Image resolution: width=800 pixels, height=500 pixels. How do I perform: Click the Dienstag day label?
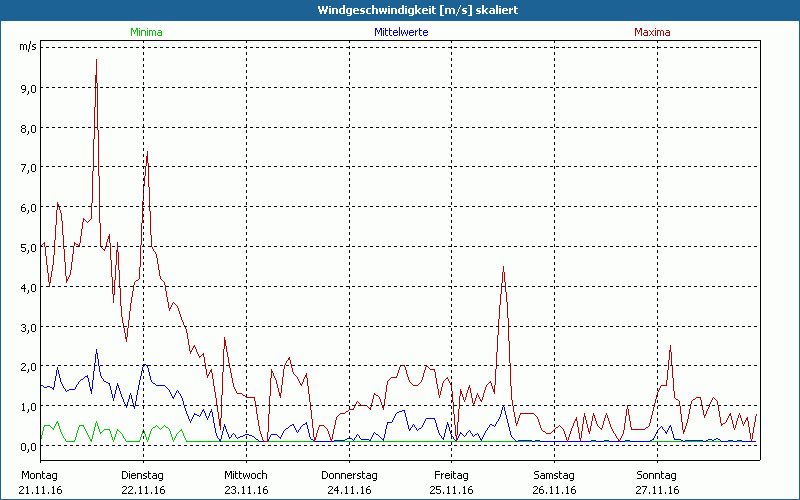click(x=141, y=474)
